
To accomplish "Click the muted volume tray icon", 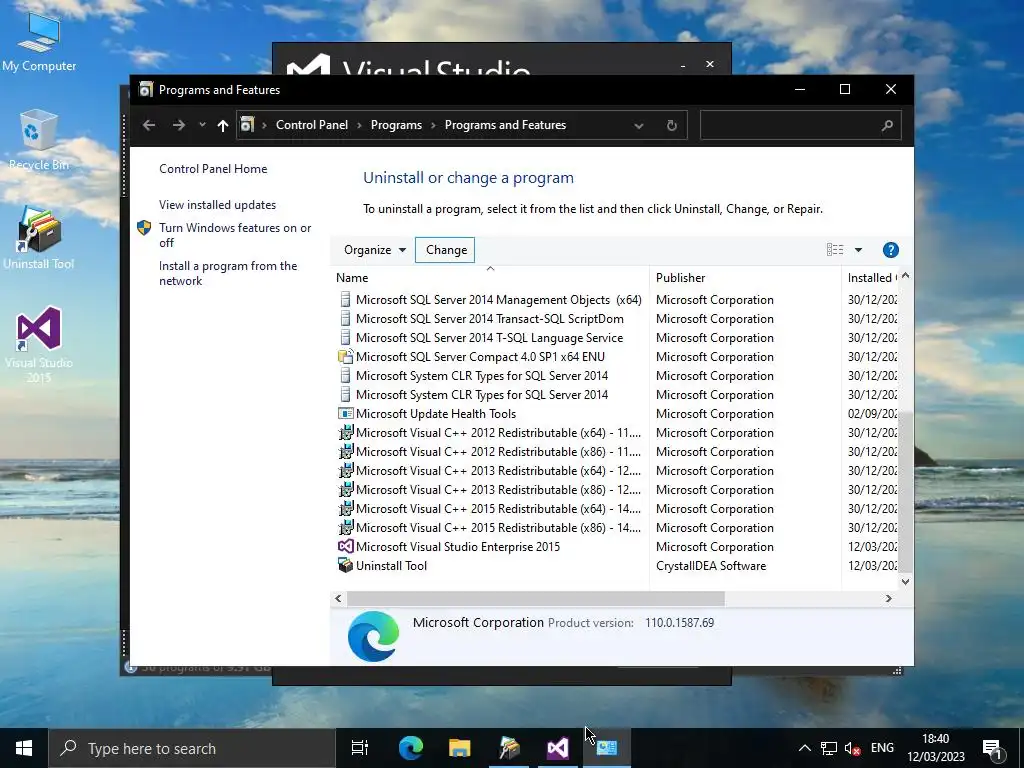I will pos(852,748).
